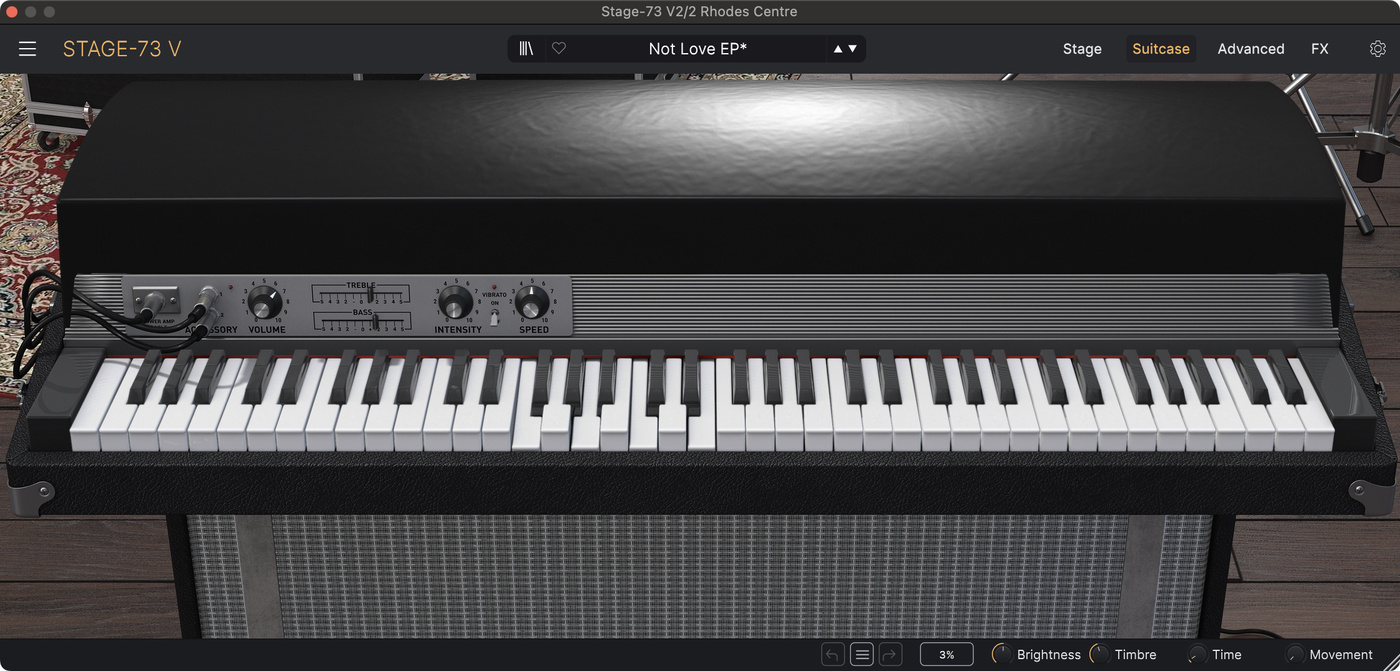Go to previous preset with up arrow

tap(838, 49)
